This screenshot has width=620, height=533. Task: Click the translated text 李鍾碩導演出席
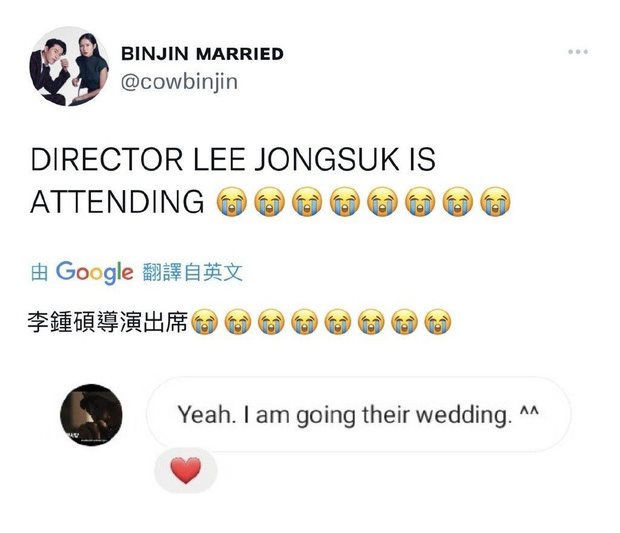click(x=108, y=322)
